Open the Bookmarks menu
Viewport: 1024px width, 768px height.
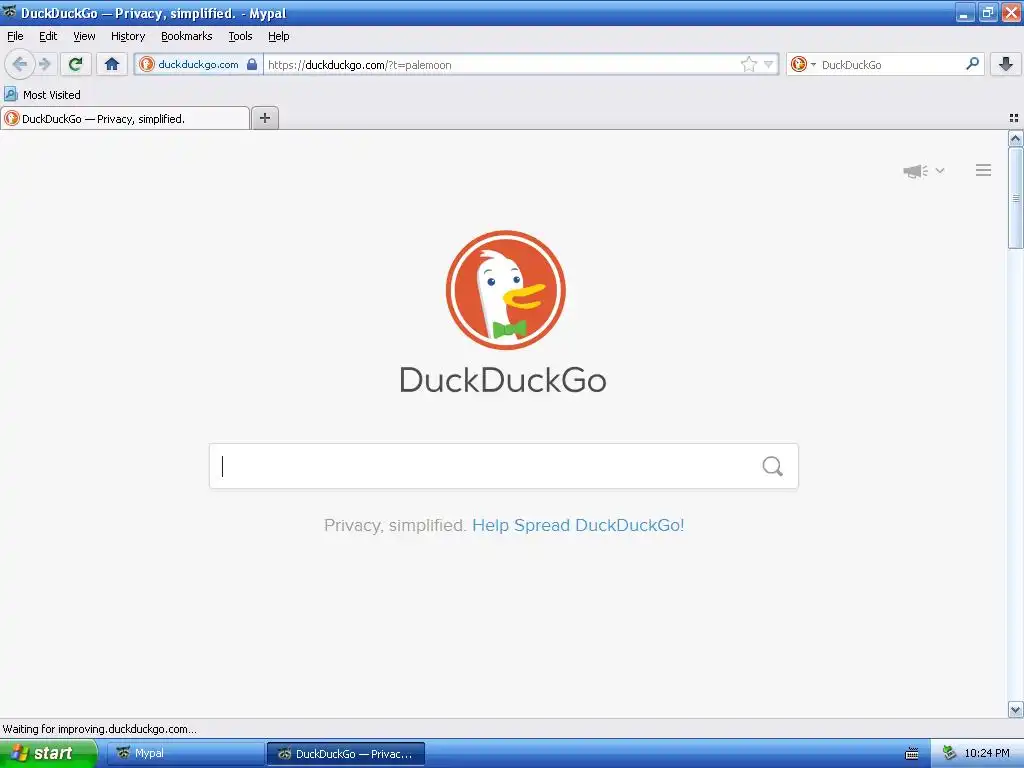click(187, 36)
